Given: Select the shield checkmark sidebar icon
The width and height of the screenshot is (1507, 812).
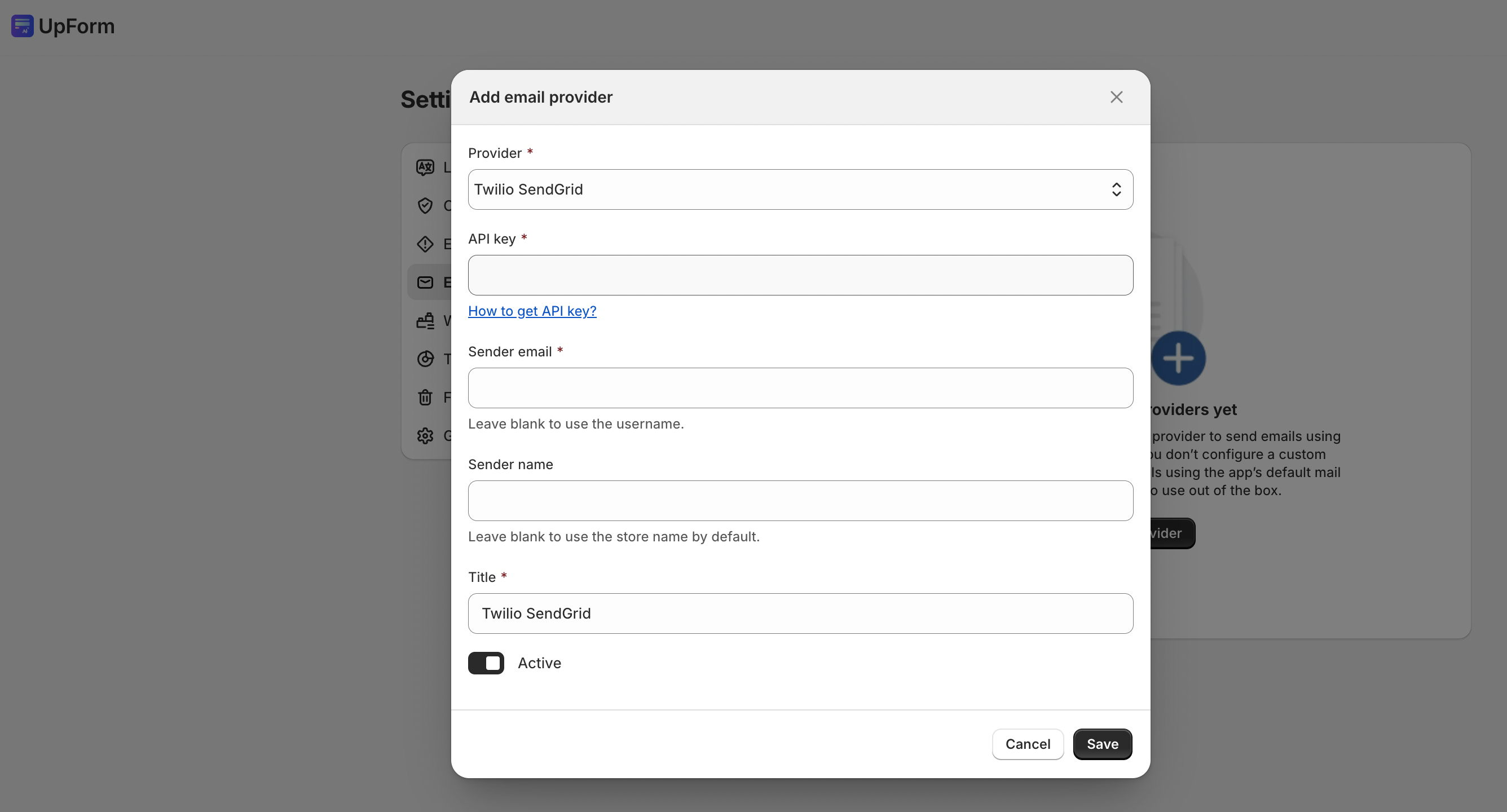Looking at the screenshot, I should click(425, 205).
